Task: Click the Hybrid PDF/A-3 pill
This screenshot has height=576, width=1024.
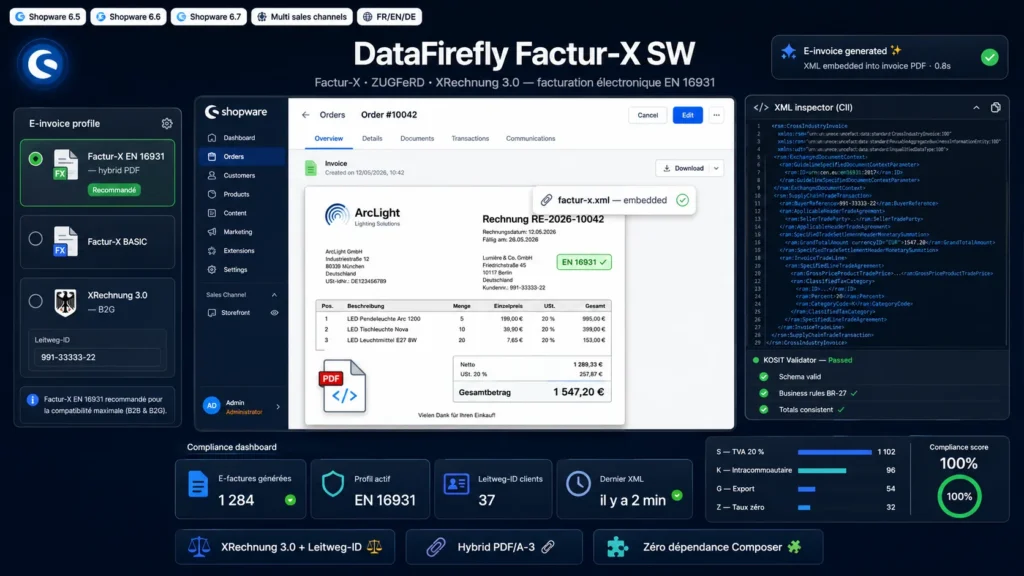Action: pyautogui.click(x=494, y=547)
